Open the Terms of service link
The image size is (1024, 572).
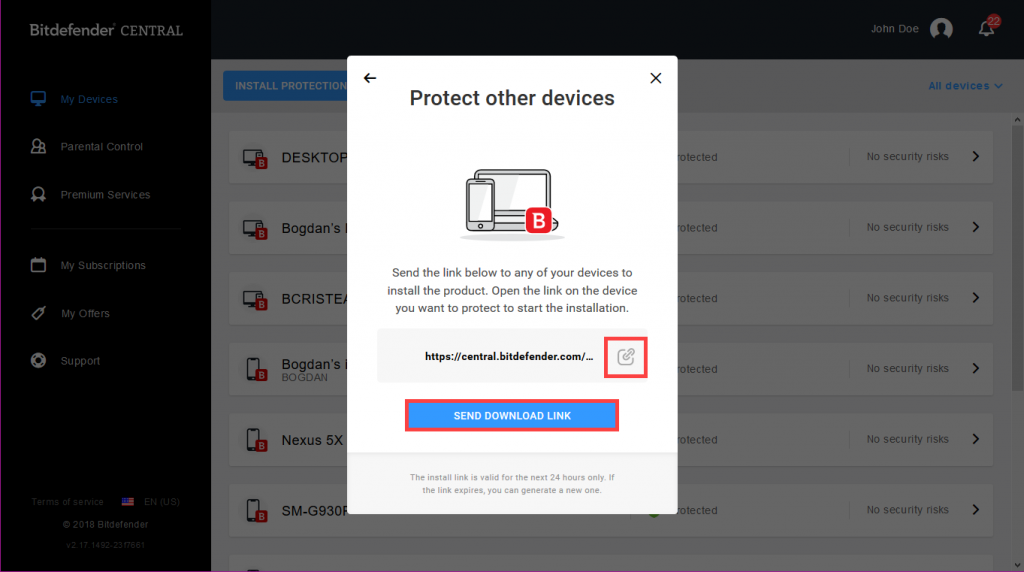coord(67,501)
